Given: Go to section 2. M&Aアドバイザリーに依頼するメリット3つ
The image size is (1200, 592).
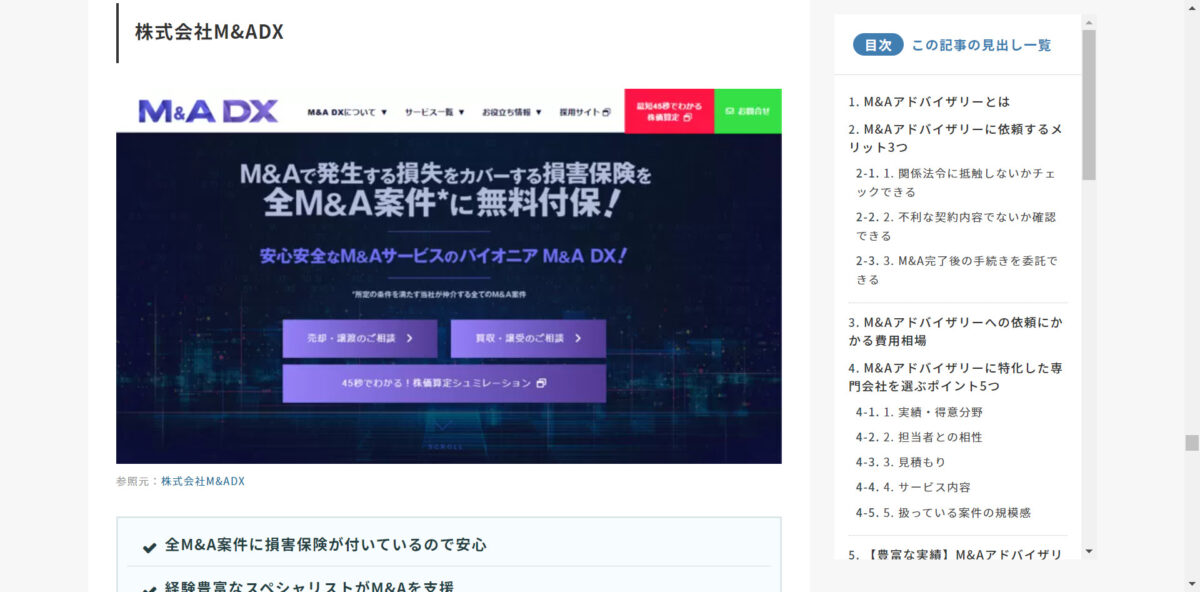Looking at the screenshot, I should click(955, 138).
